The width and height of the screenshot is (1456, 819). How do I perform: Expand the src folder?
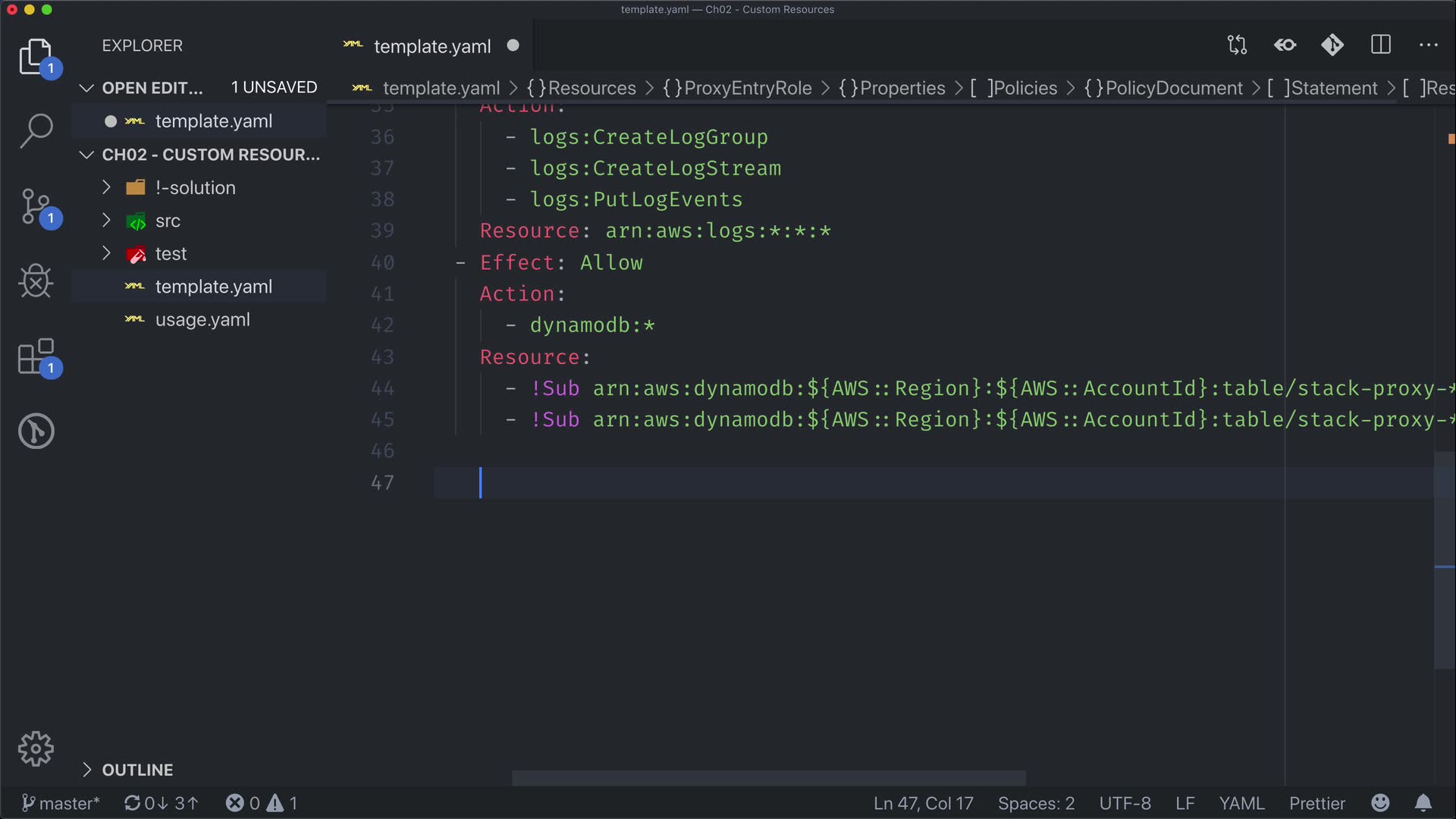(x=168, y=221)
